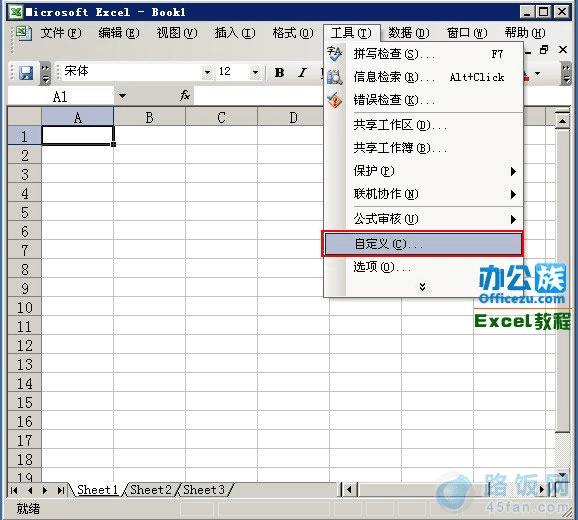
Task: Click the Spelling check icon in Tools menu
Action: [x=335, y=54]
